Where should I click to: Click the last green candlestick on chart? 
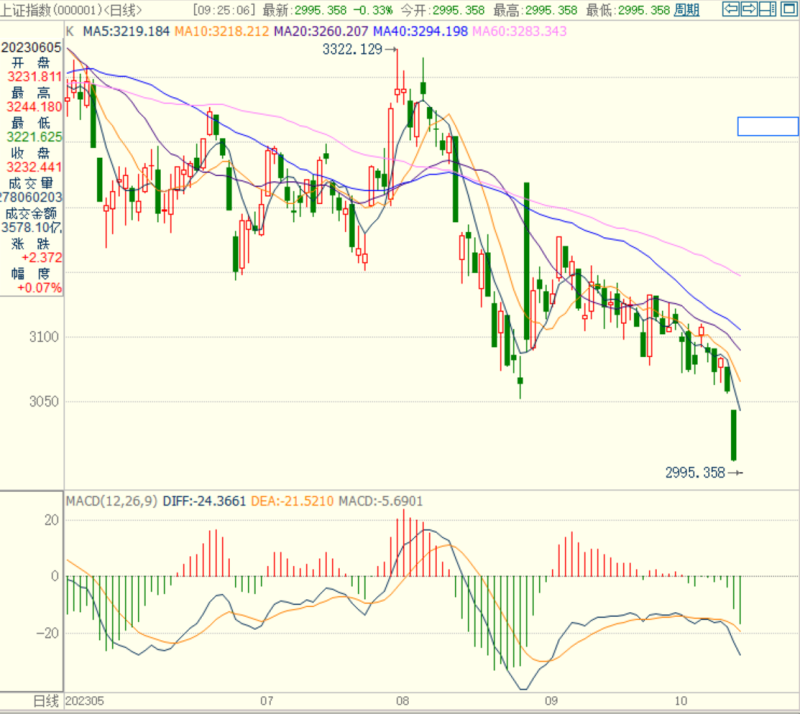(x=733, y=435)
